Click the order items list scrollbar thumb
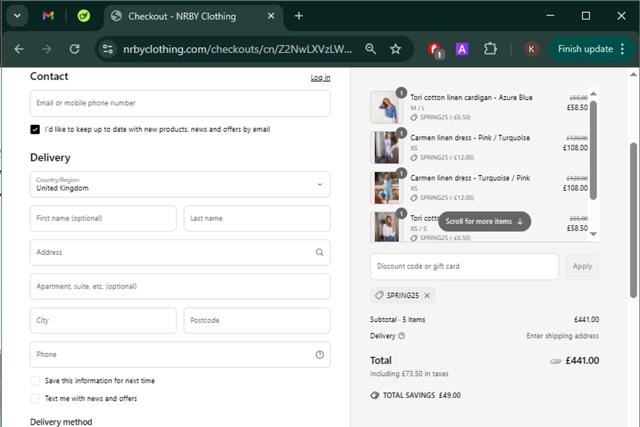This screenshot has width=640, height=427. coord(593,150)
